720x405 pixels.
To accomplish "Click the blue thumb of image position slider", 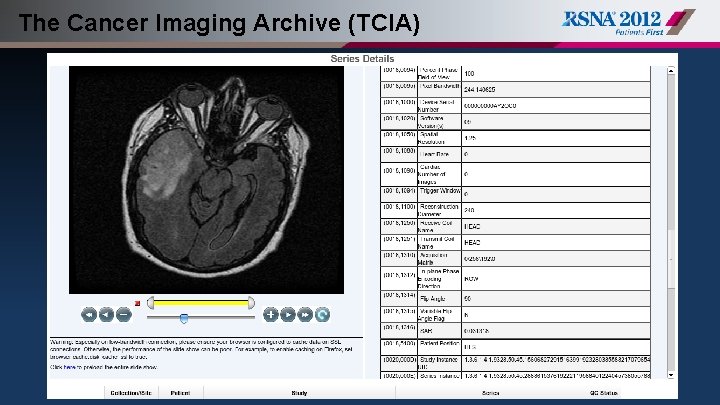I will tap(184, 318).
